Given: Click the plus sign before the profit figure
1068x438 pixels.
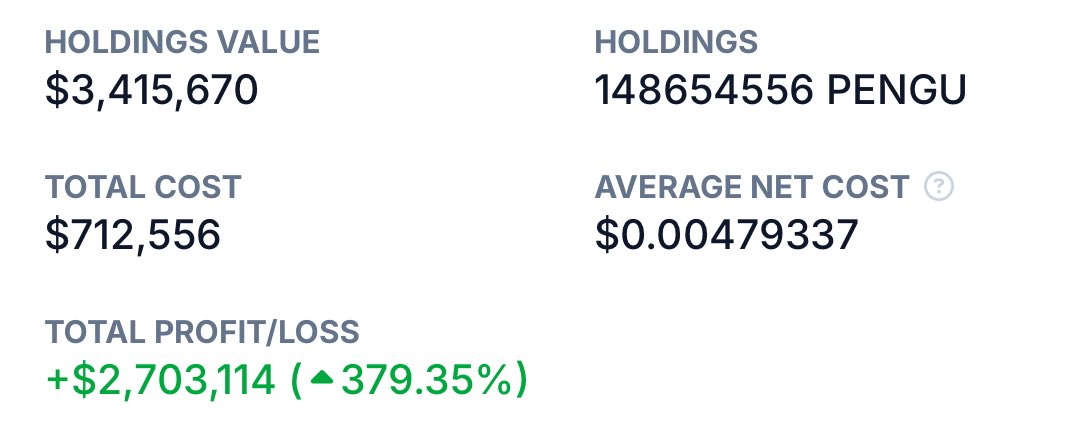Looking at the screenshot, I should [x=57, y=380].
